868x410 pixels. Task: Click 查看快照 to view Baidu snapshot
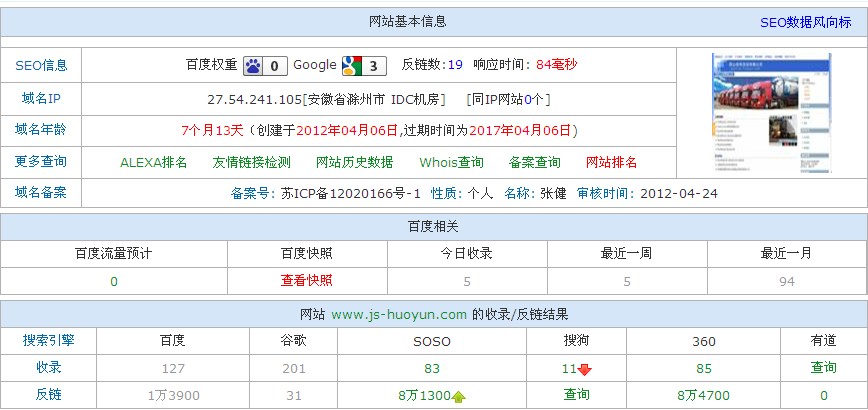click(x=307, y=281)
